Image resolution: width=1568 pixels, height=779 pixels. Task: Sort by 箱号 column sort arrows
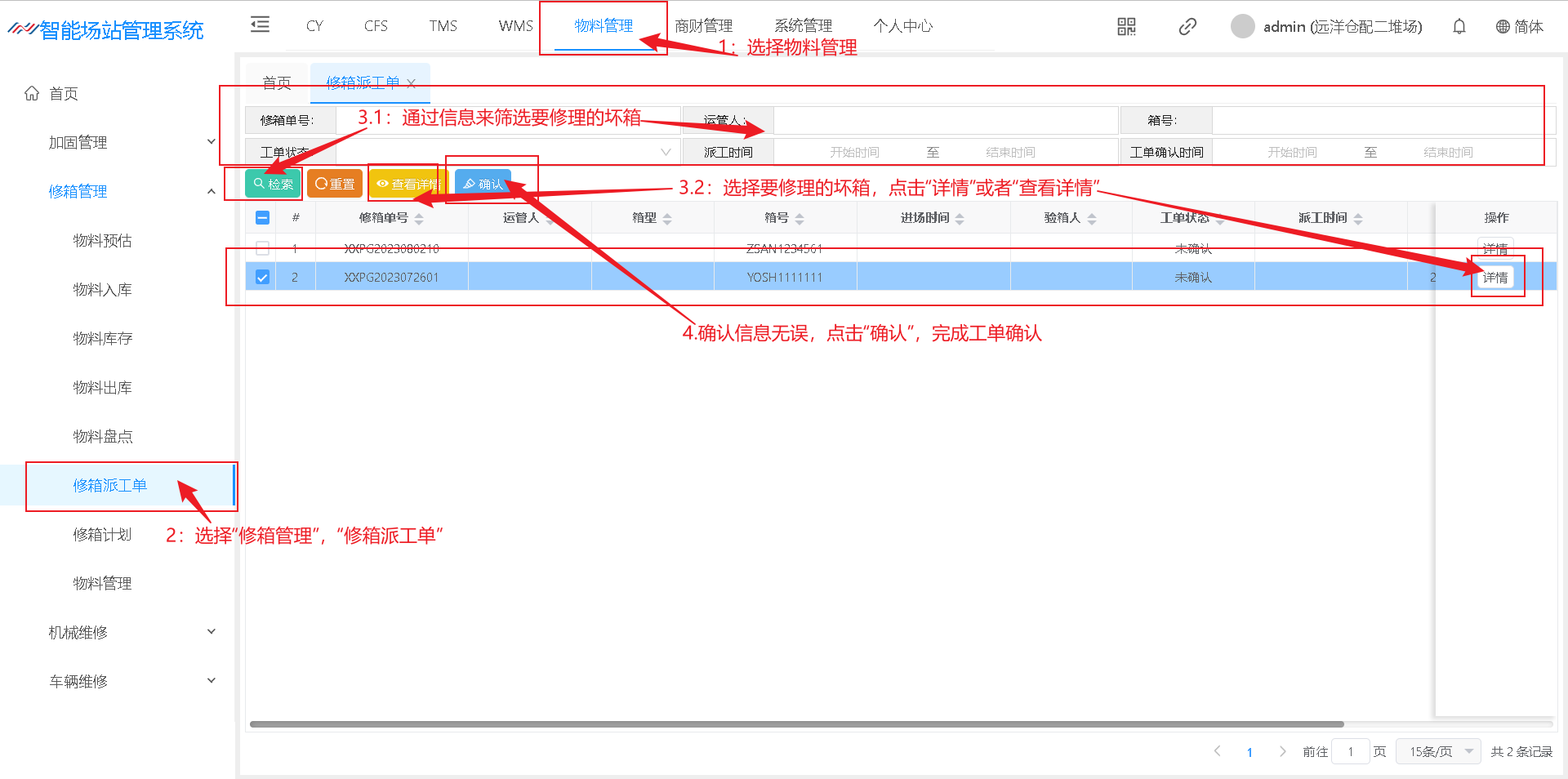point(800,219)
